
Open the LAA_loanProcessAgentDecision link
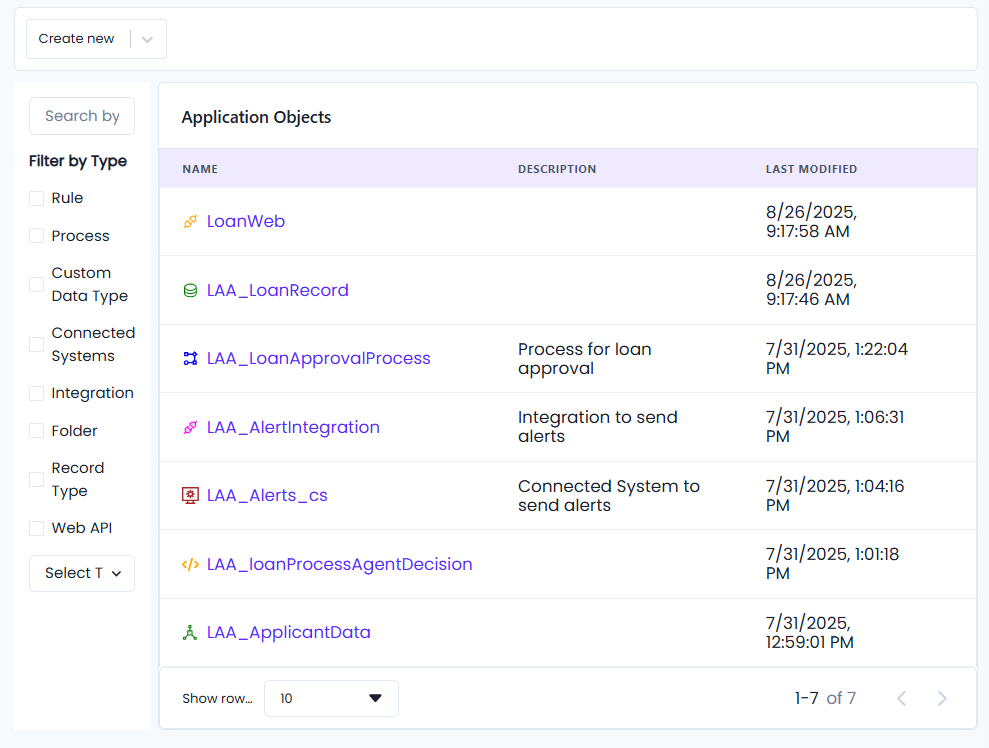[339, 564]
